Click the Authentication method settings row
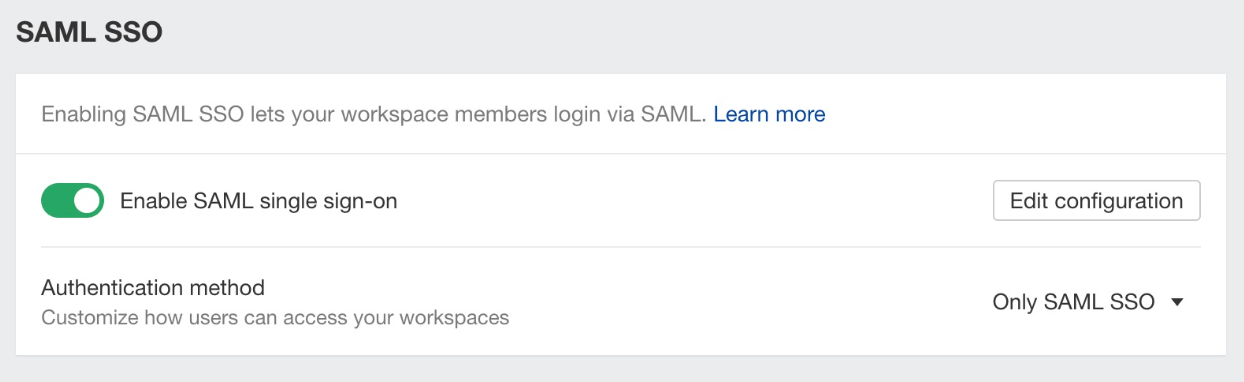 (x=620, y=302)
